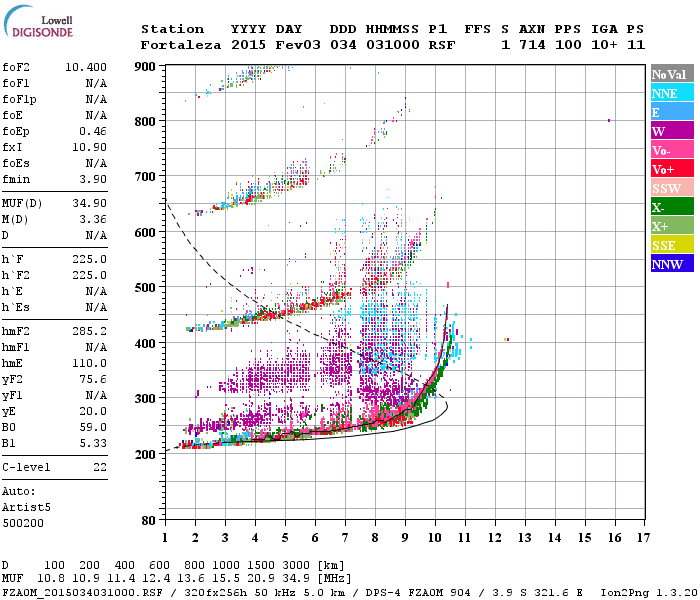
Task: Click the 500200 code under Artist5
Action: [x=23, y=523]
